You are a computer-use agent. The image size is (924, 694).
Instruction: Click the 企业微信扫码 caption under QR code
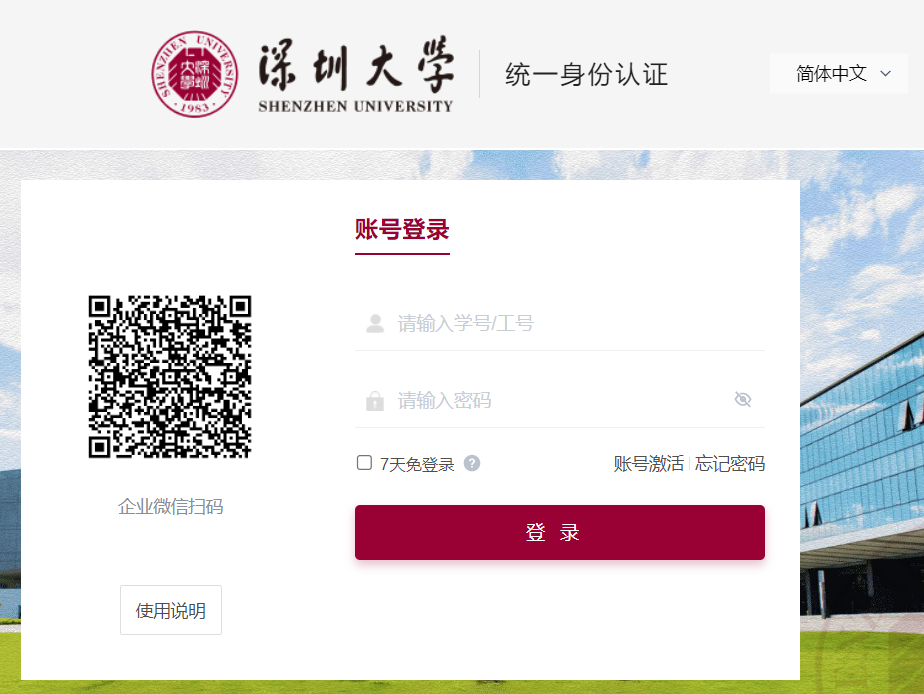click(171, 507)
